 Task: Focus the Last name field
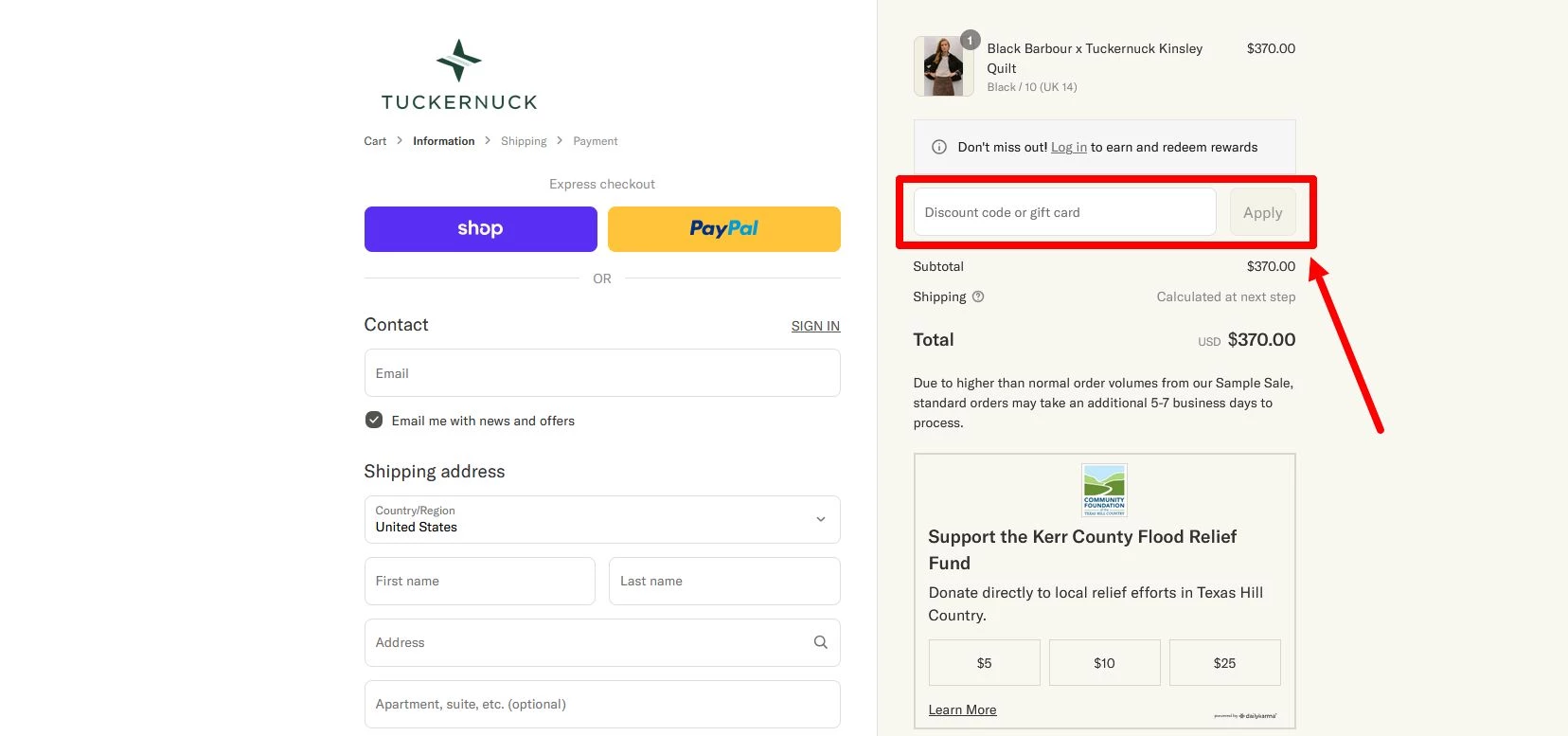tap(724, 581)
